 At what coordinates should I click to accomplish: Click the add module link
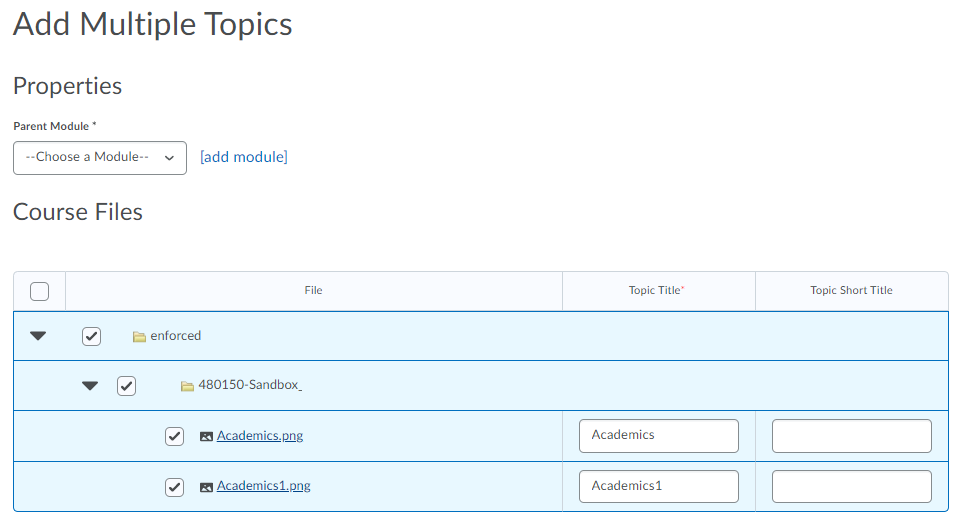244,157
